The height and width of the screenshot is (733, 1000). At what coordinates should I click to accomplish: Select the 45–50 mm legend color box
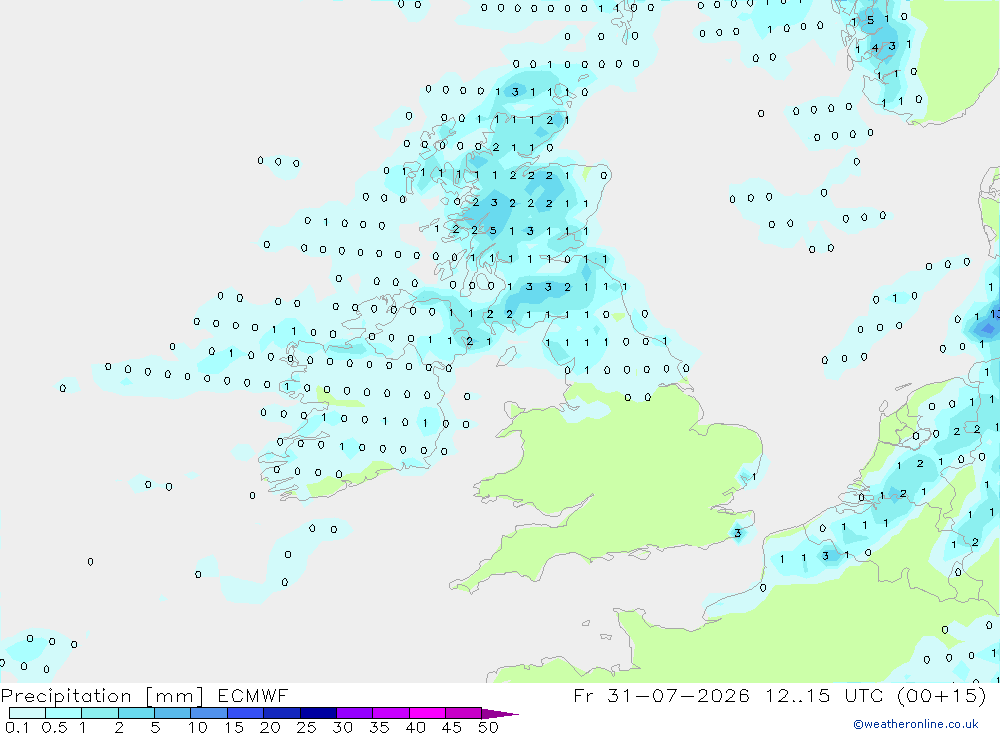click(x=463, y=713)
